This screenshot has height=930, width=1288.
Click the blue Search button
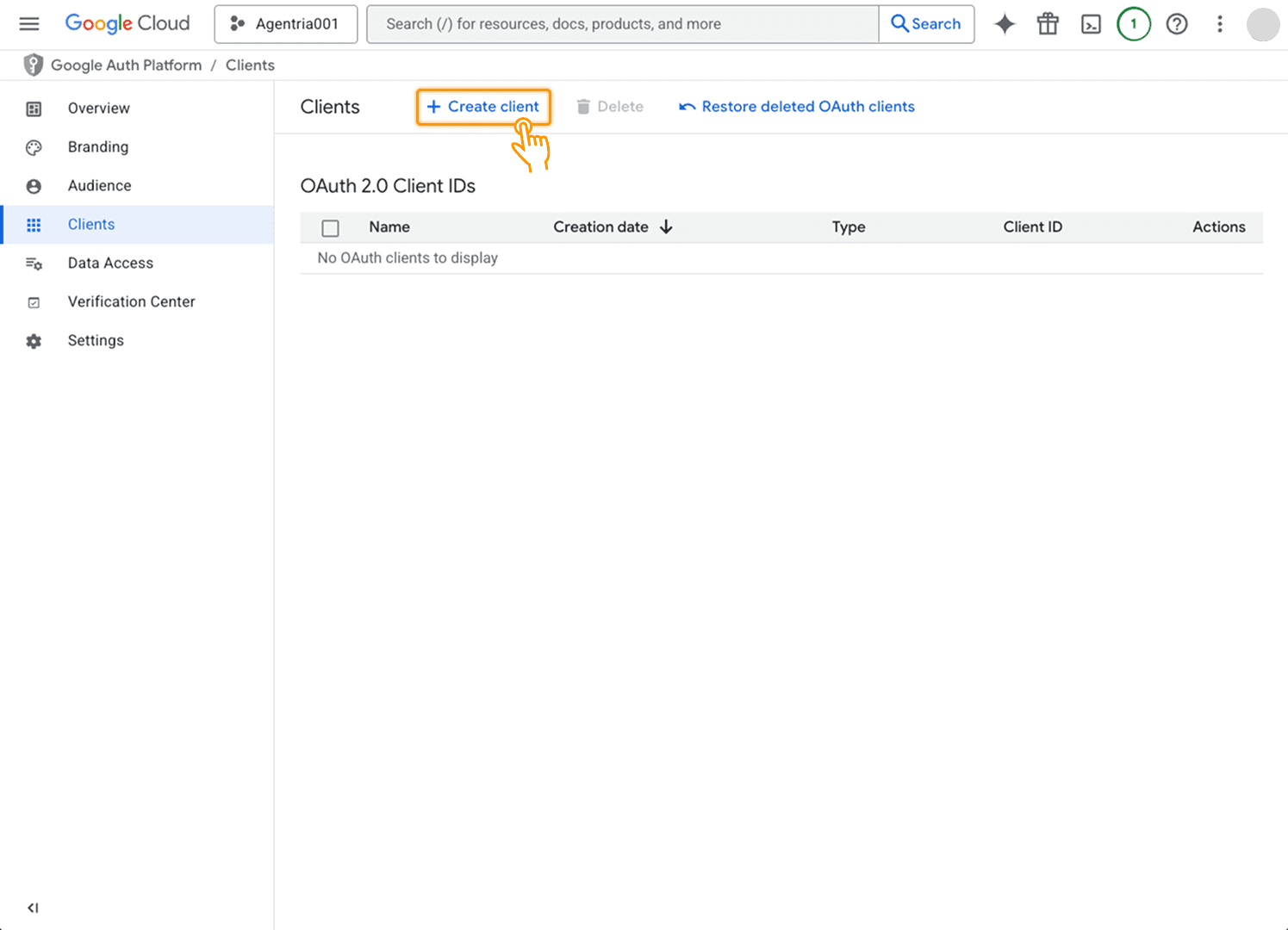tap(926, 24)
